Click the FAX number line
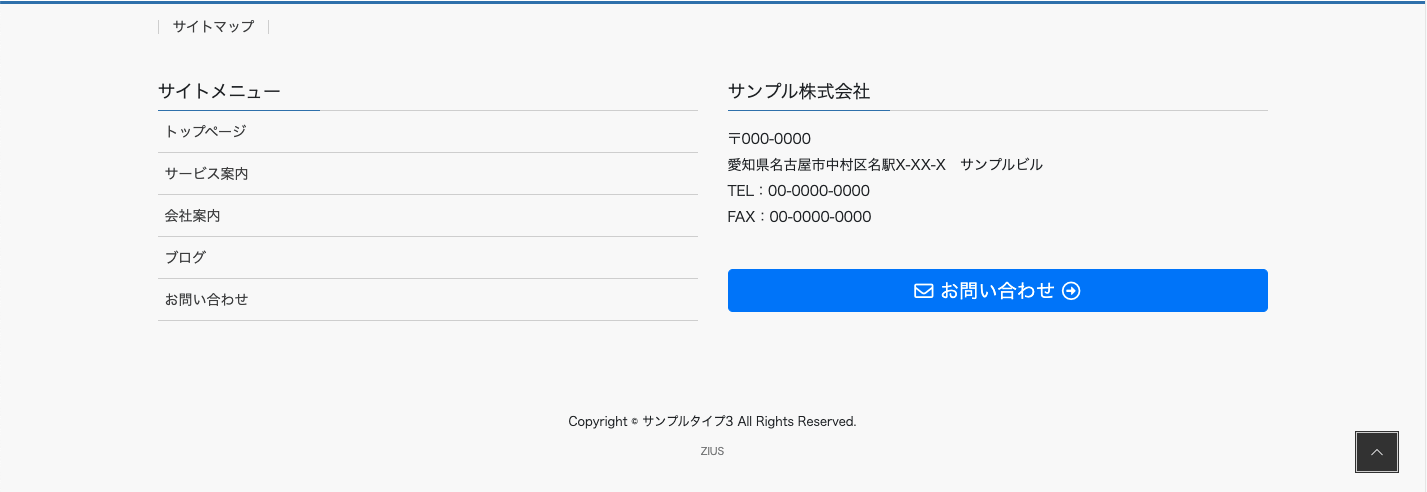The image size is (1427, 492). [x=799, y=217]
